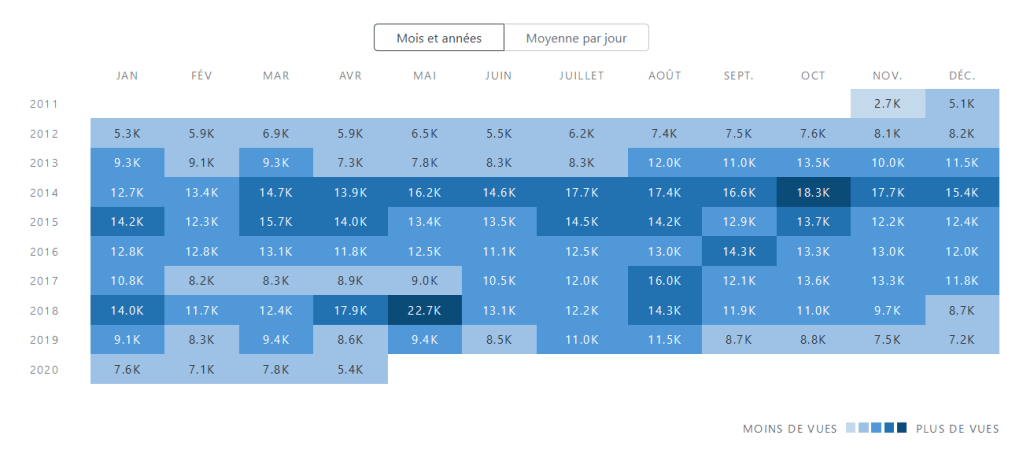Image resolution: width=1023 pixels, height=461 pixels.
Task: Select the 5.1K cell for December 2011
Action: point(962,103)
